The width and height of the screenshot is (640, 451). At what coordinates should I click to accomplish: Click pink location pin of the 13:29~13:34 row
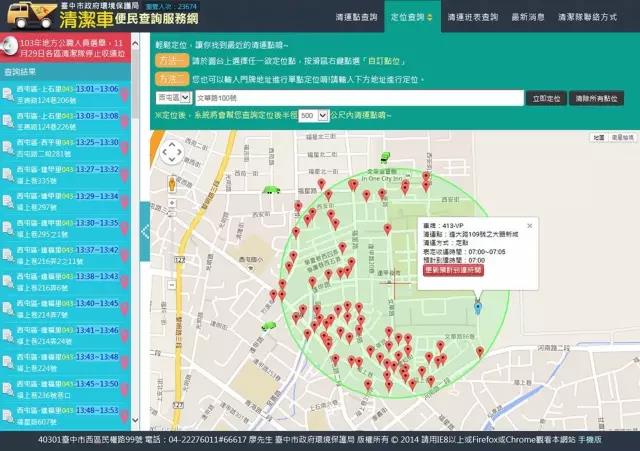coord(124,202)
